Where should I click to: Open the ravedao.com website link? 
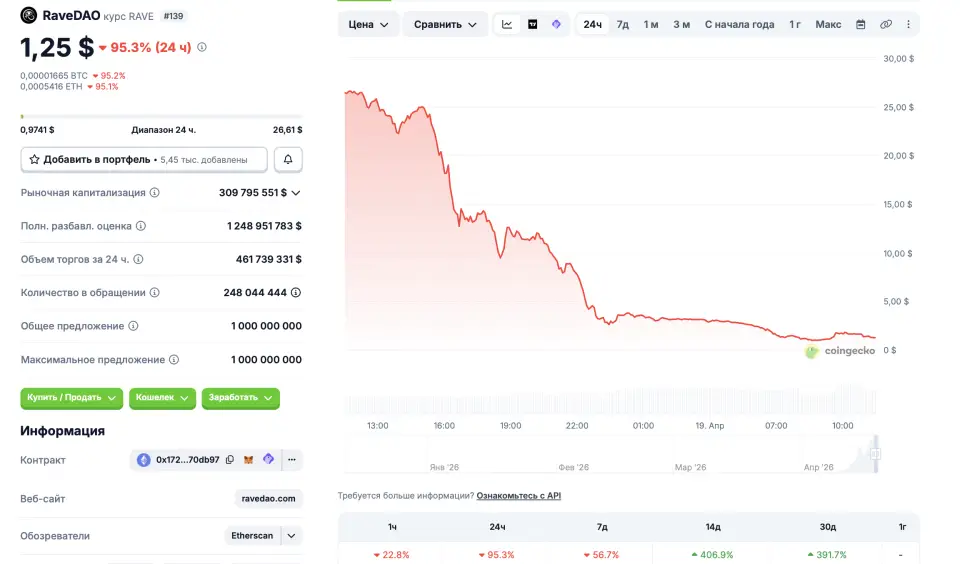point(269,498)
